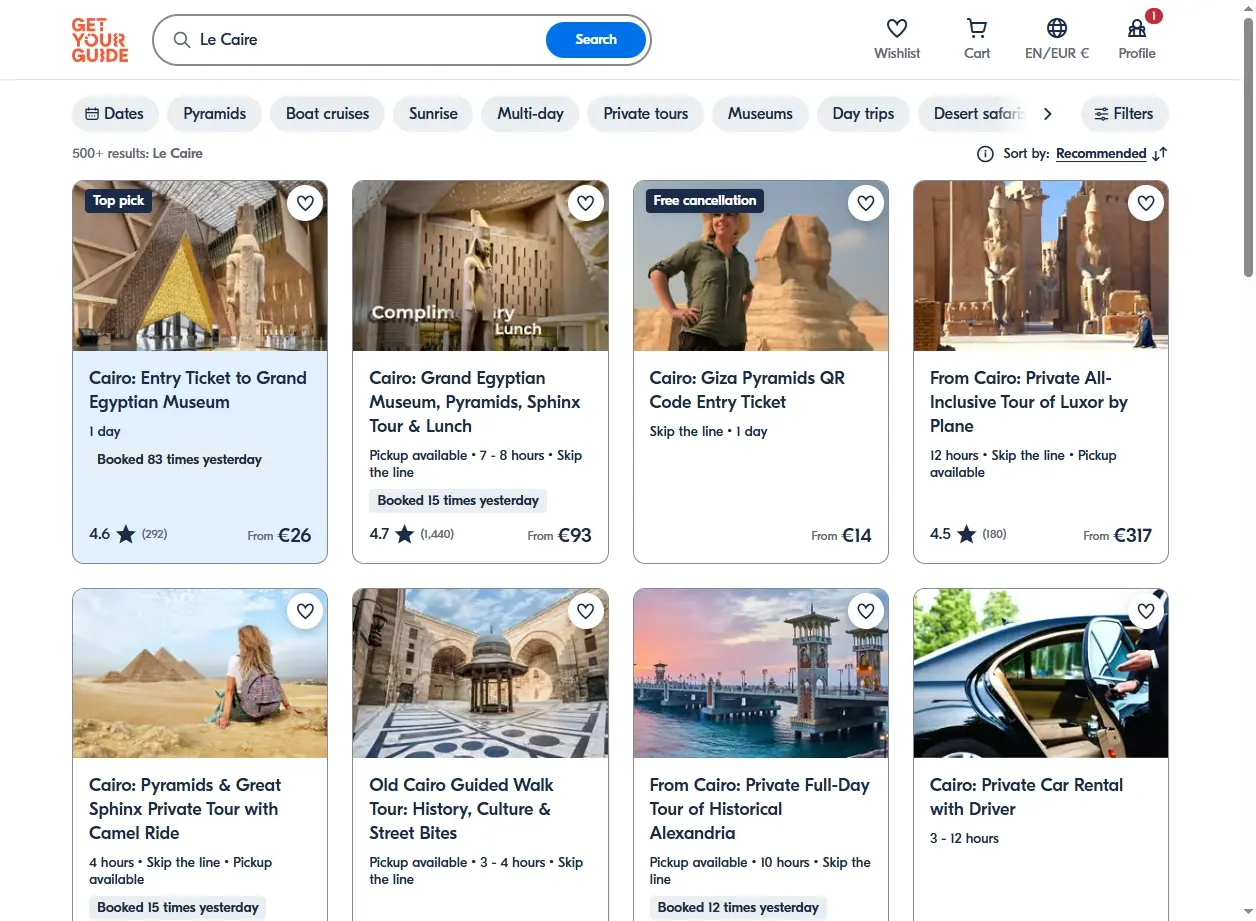Open the Wishlist heart icon in header
Screen dimensions: 1256x921
point(897,28)
